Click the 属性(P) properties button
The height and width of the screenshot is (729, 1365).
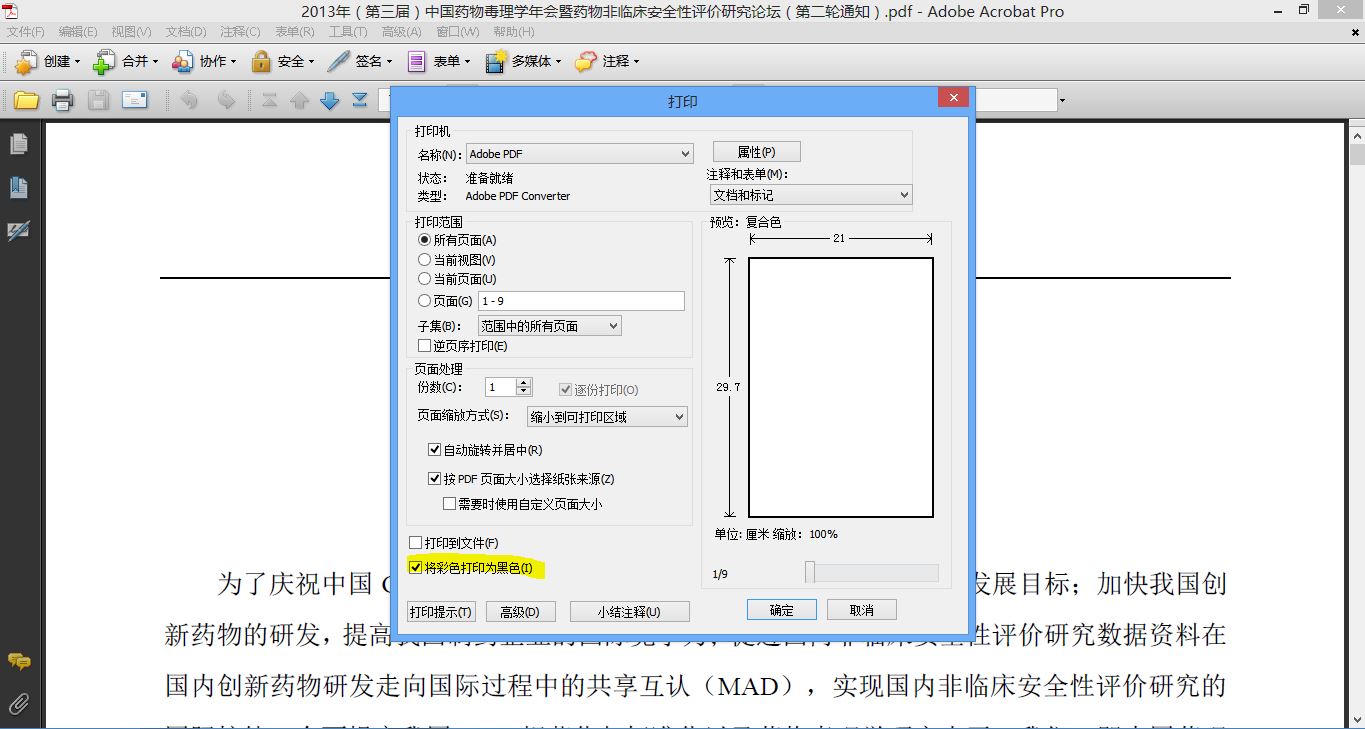[x=757, y=152]
